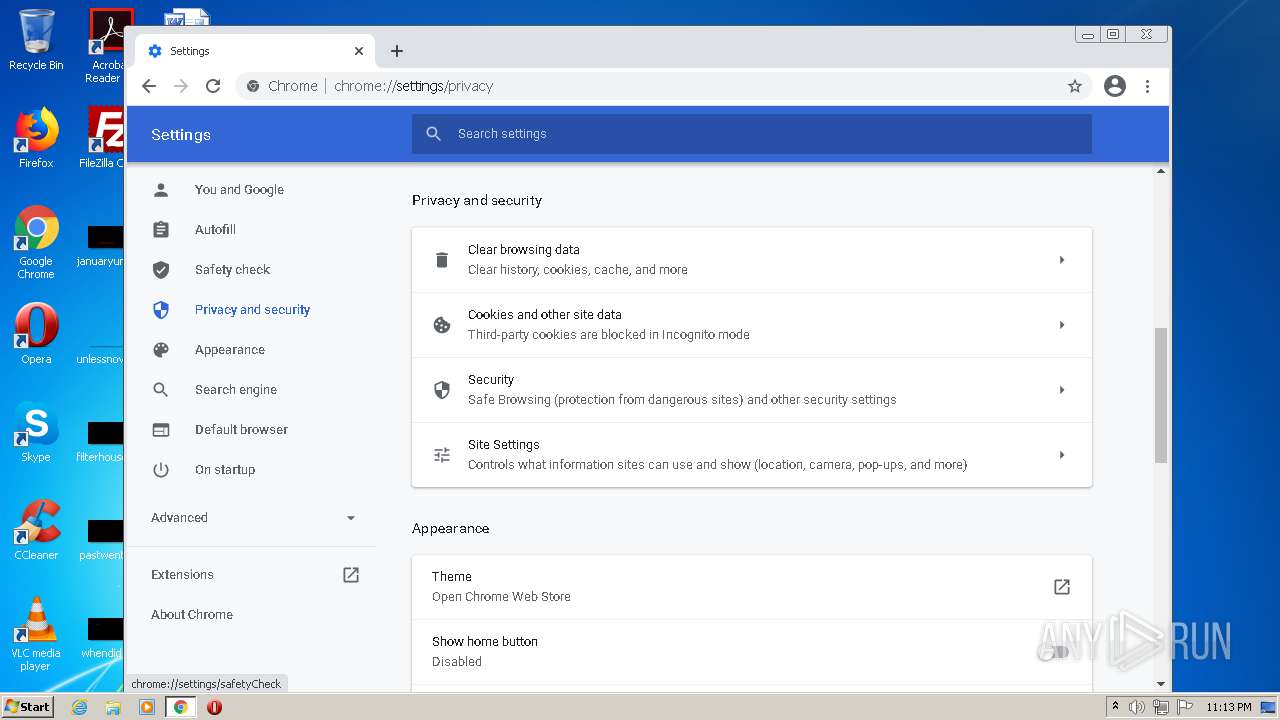Open Security settings row
Image resolution: width=1280 pixels, height=720 pixels.
(752, 390)
